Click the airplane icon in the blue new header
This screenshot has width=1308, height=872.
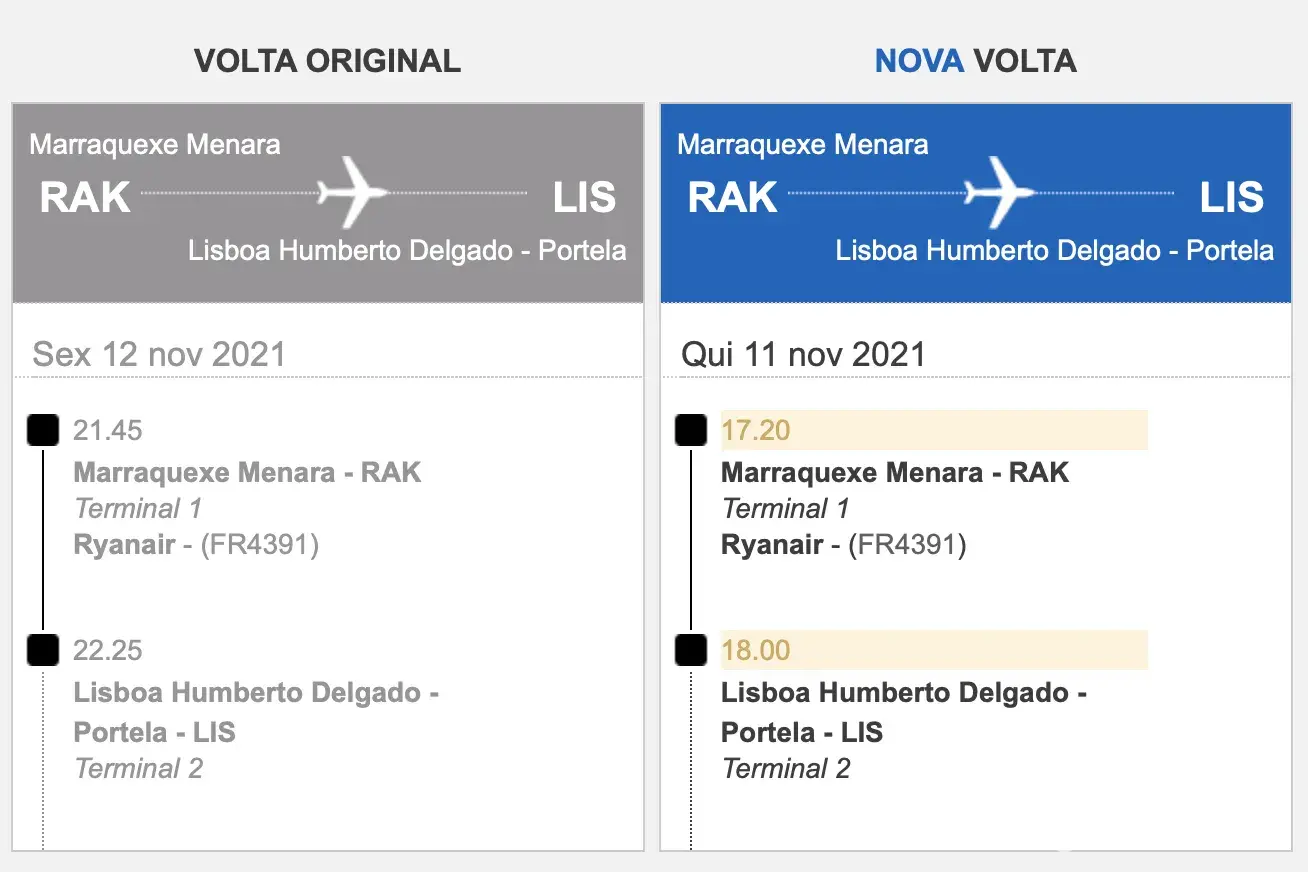coord(999,190)
